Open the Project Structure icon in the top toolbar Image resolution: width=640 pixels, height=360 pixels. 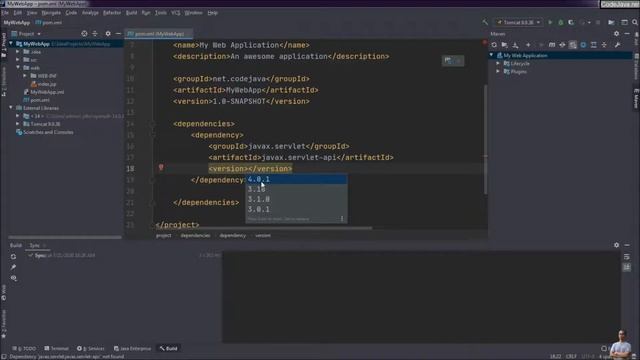[x=611, y=22]
